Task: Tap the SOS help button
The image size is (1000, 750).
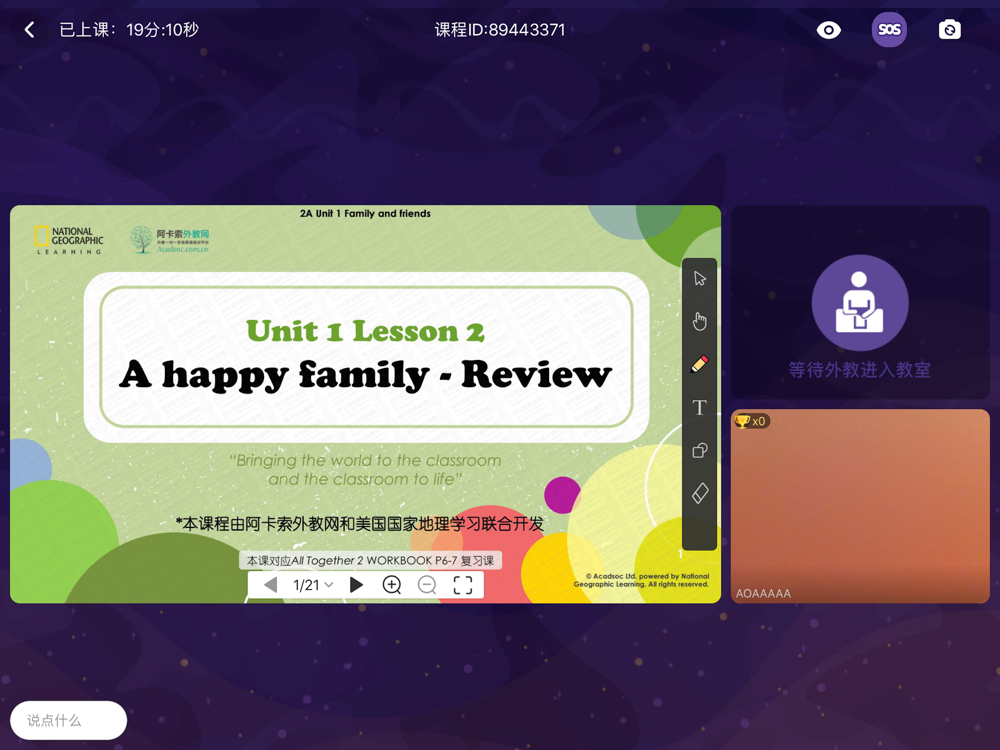Action: click(889, 29)
